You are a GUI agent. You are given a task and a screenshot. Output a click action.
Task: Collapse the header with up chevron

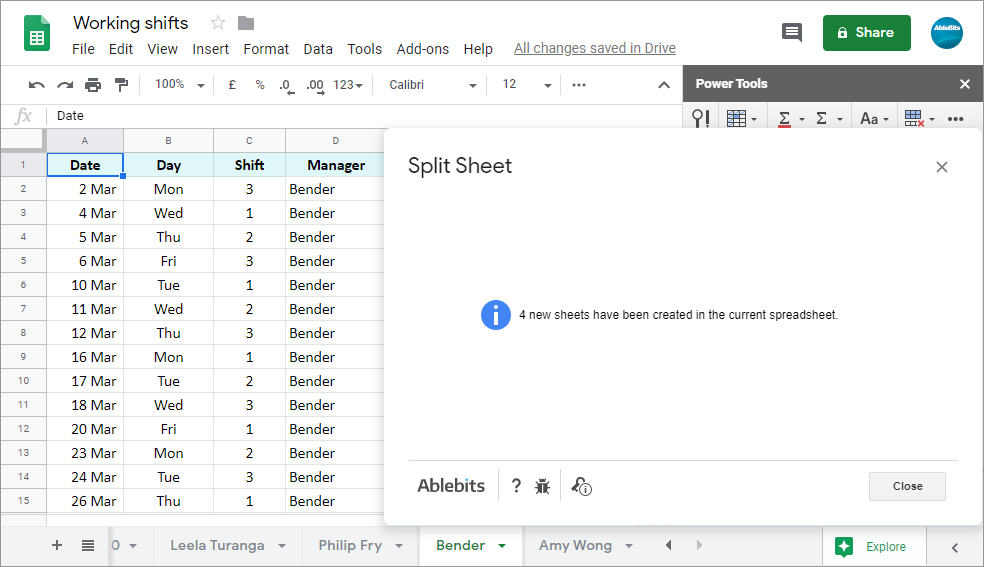[x=664, y=85]
